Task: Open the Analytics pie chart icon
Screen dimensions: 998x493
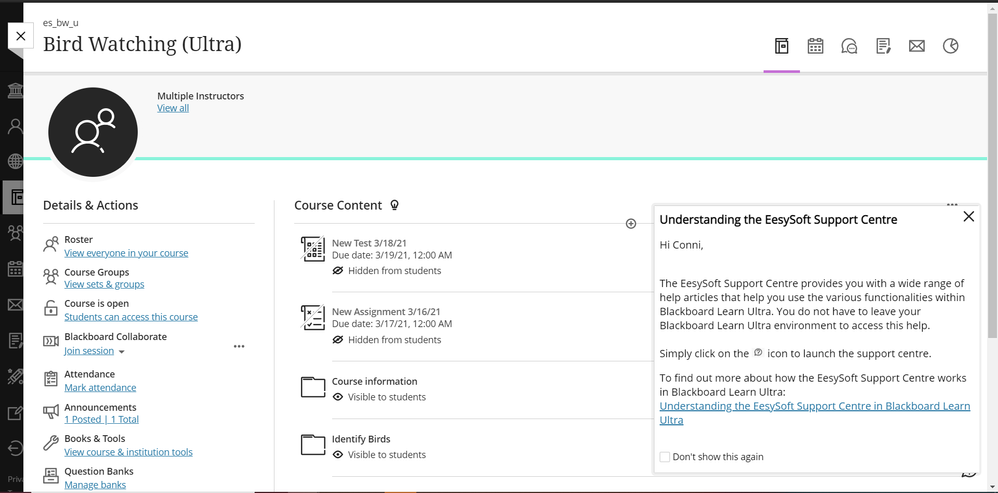Action: point(950,46)
